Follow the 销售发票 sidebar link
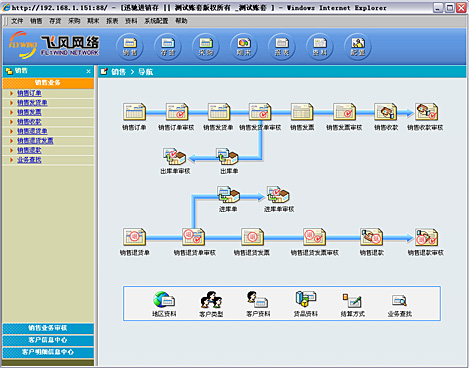The image size is (469, 368). point(29,112)
